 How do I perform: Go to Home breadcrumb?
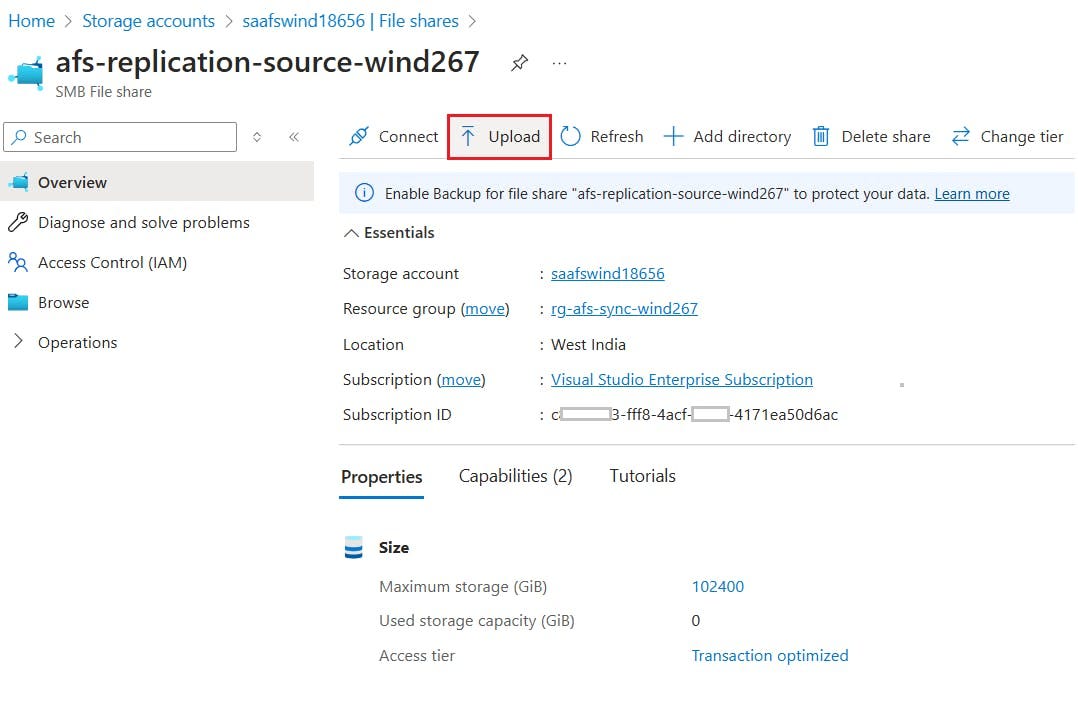[x=32, y=21]
